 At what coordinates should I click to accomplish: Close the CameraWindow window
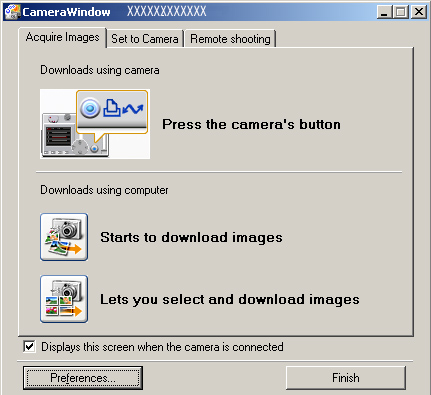point(419,12)
